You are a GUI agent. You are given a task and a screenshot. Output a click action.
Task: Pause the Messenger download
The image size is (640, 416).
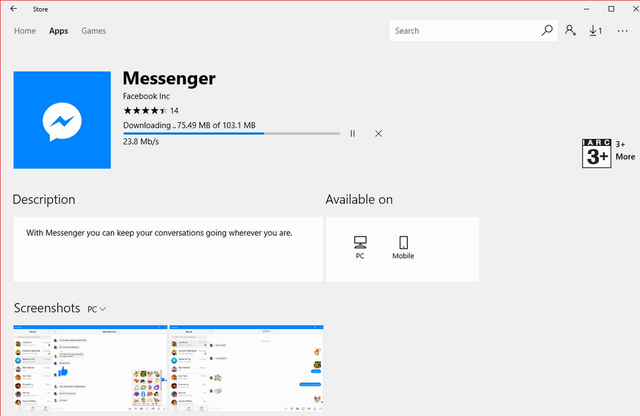click(x=353, y=133)
